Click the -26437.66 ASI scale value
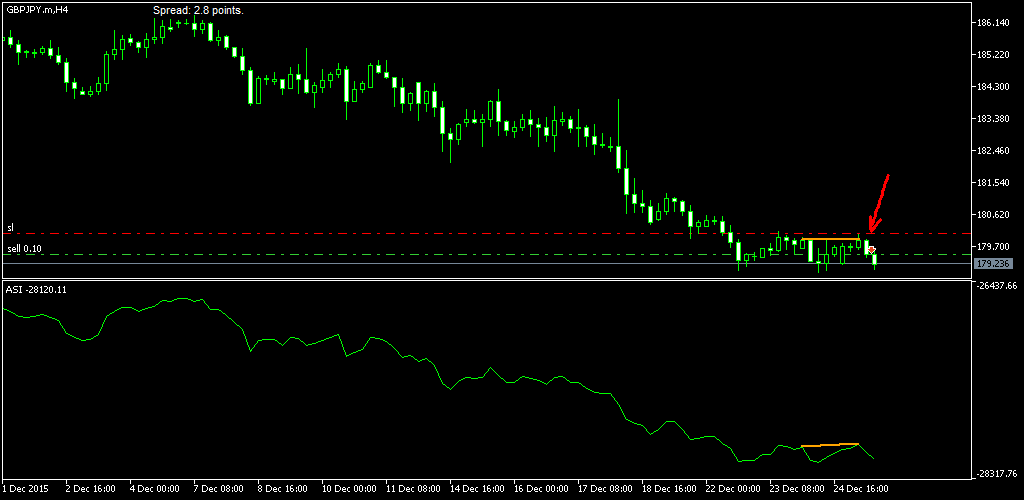 996,285
